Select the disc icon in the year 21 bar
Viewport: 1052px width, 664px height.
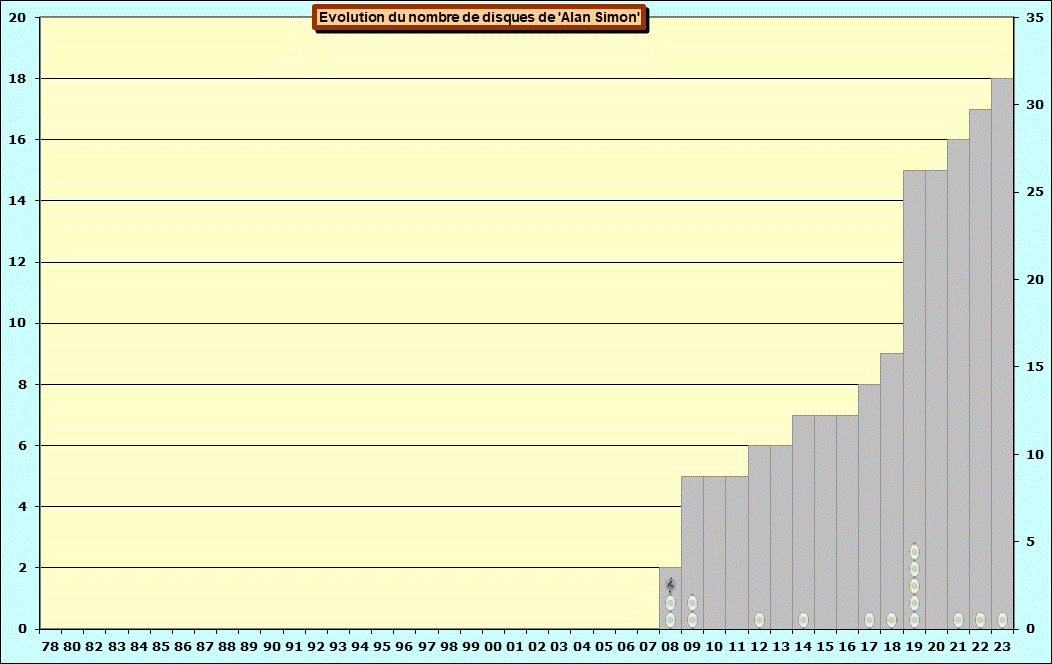coord(958,620)
